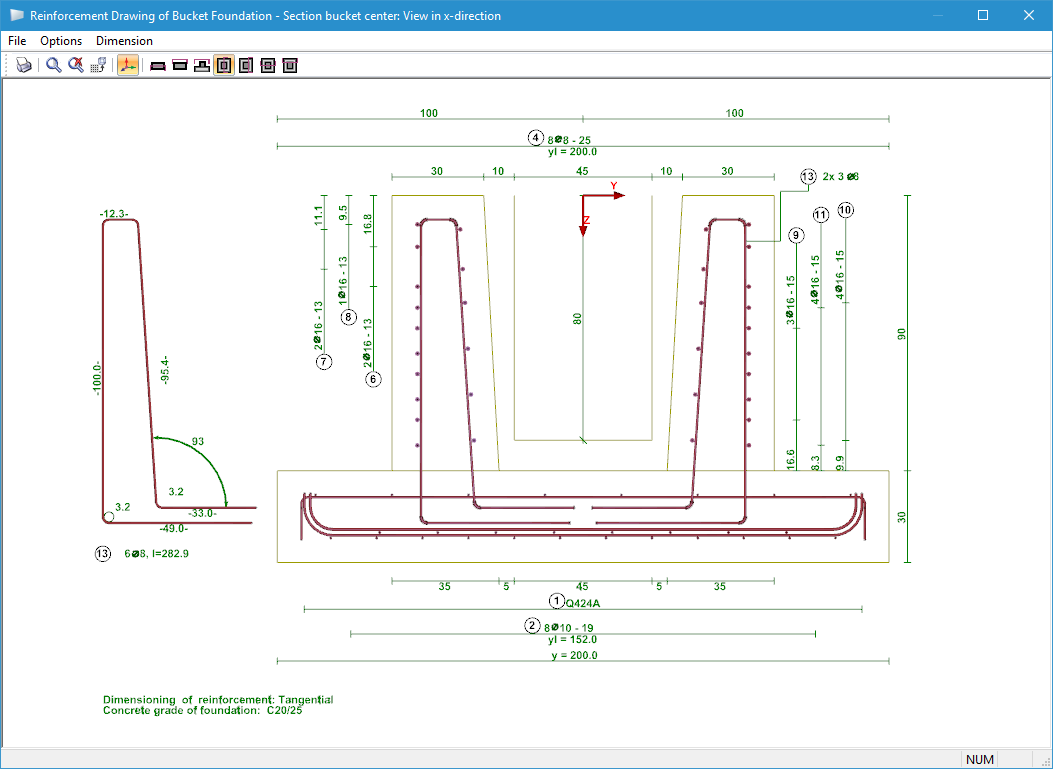The image size is (1053, 769).
Task: Click position marker 7 circle
Action: 324,362
